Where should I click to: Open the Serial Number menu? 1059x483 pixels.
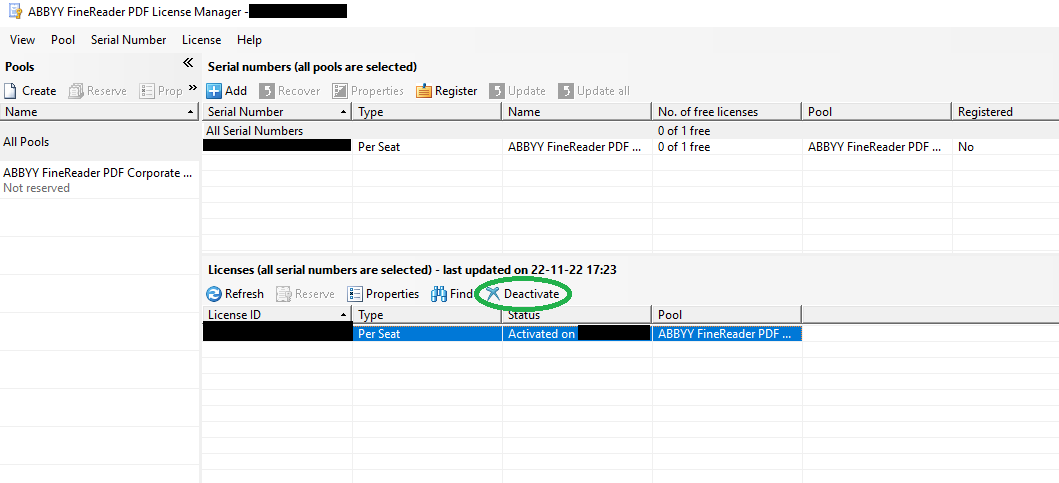click(128, 40)
